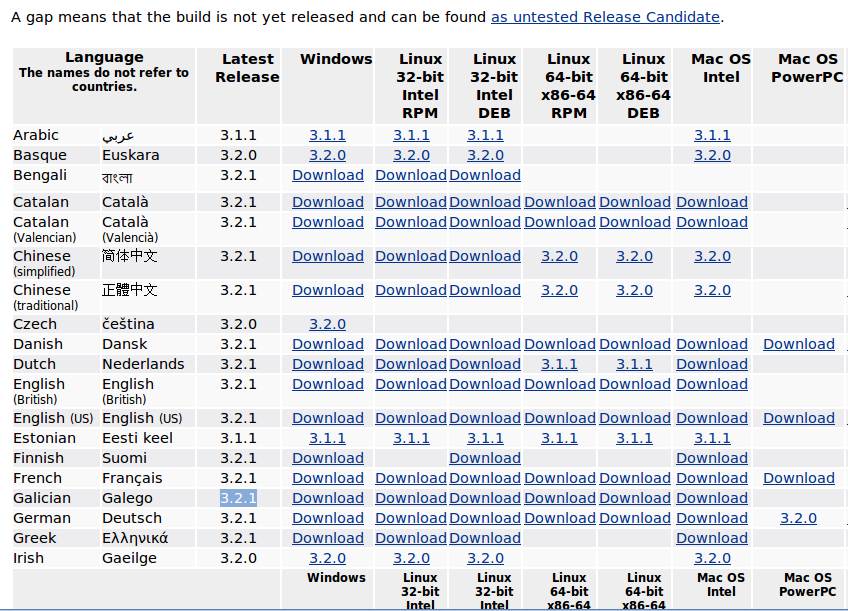
Task: Click Basque 3.2.0 Mac OS Intel link
Action: pyautogui.click(x=712, y=155)
